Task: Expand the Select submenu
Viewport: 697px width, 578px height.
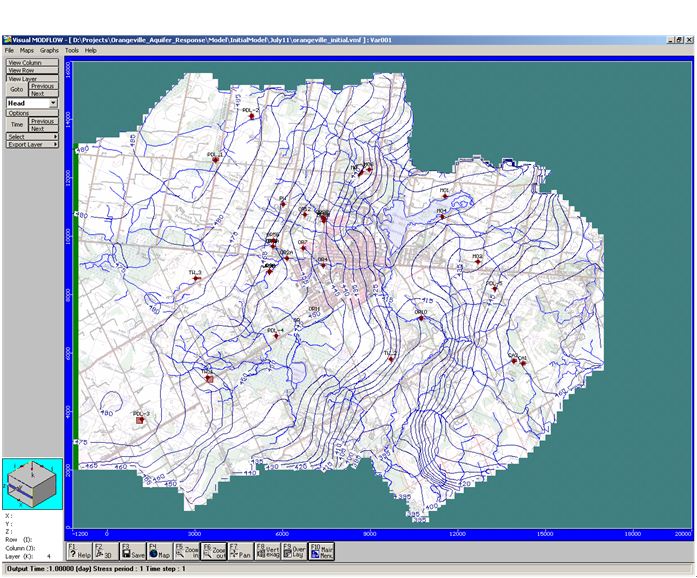Action: (x=32, y=136)
